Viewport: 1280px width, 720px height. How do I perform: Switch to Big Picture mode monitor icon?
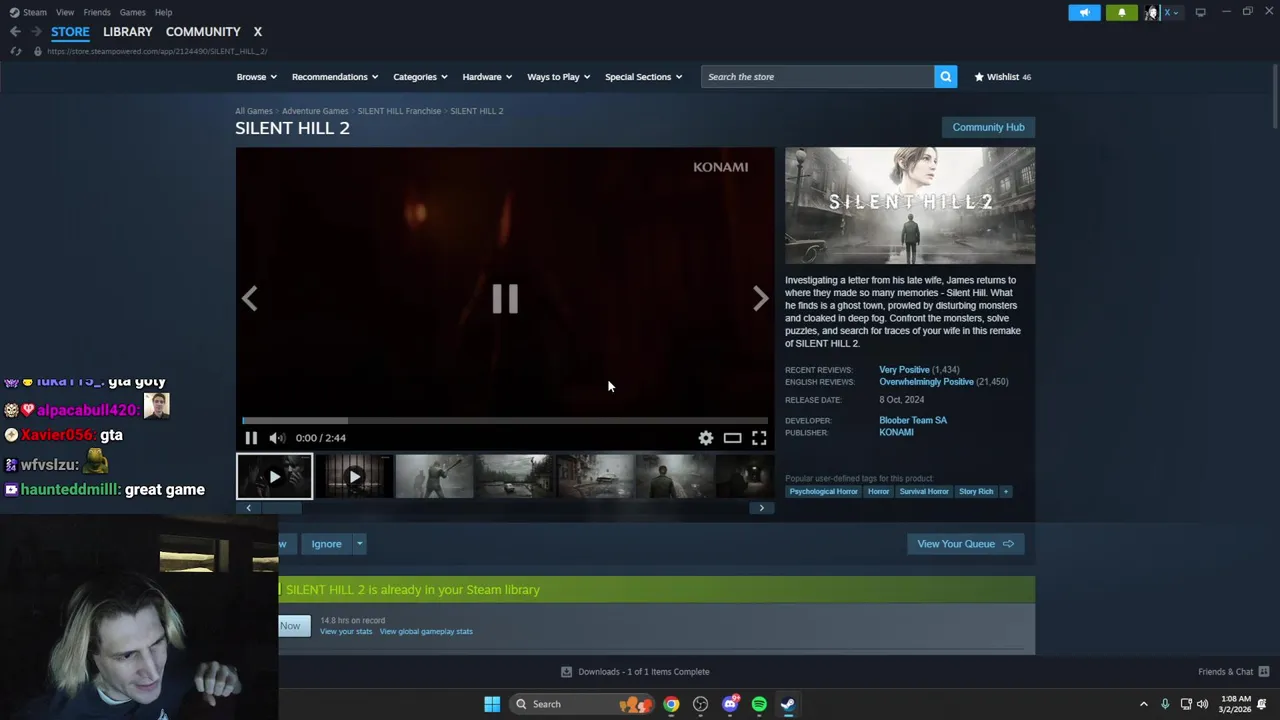pyautogui.click(x=1200, y=12)
